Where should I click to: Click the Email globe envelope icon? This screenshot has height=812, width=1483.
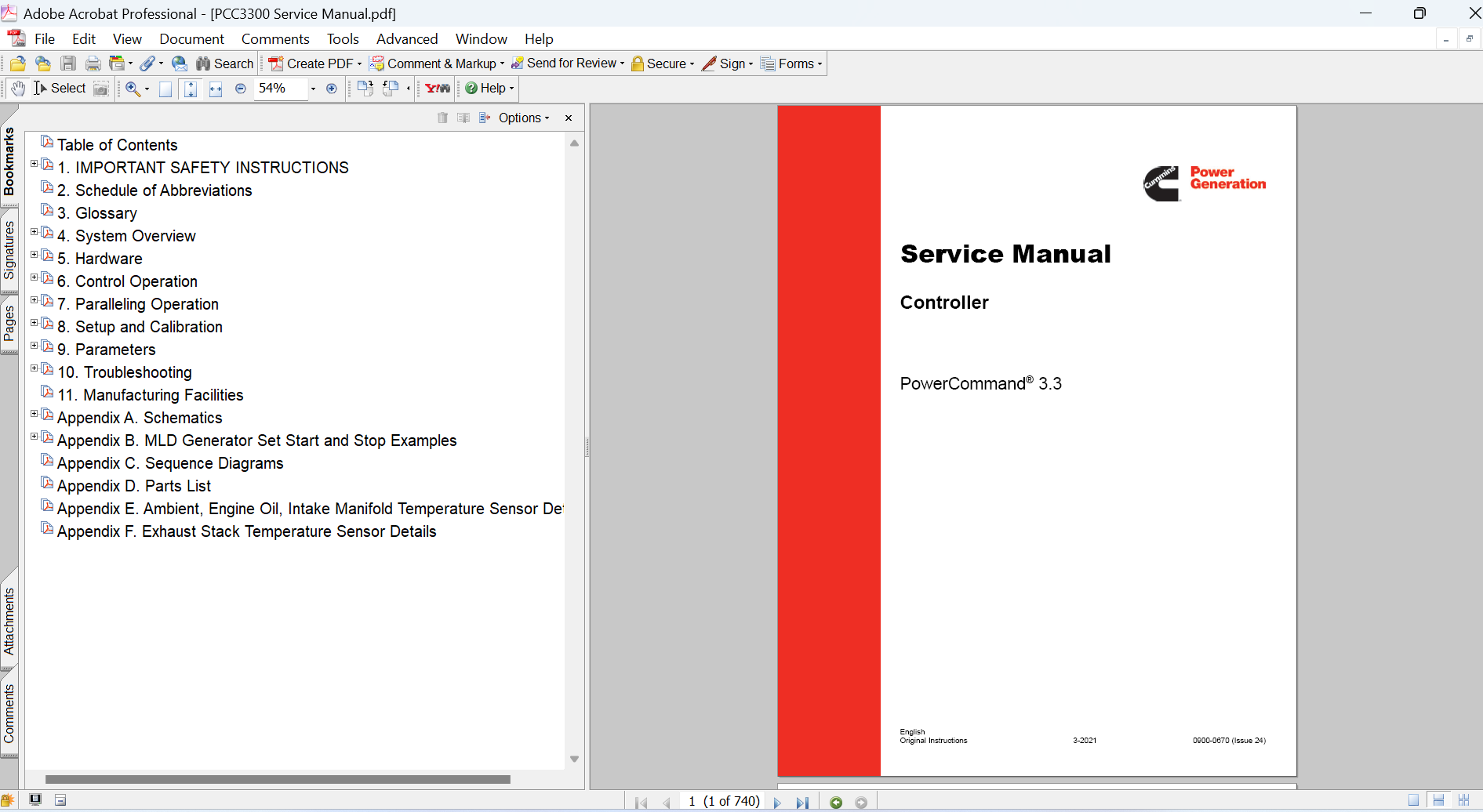tap(180, 63)
